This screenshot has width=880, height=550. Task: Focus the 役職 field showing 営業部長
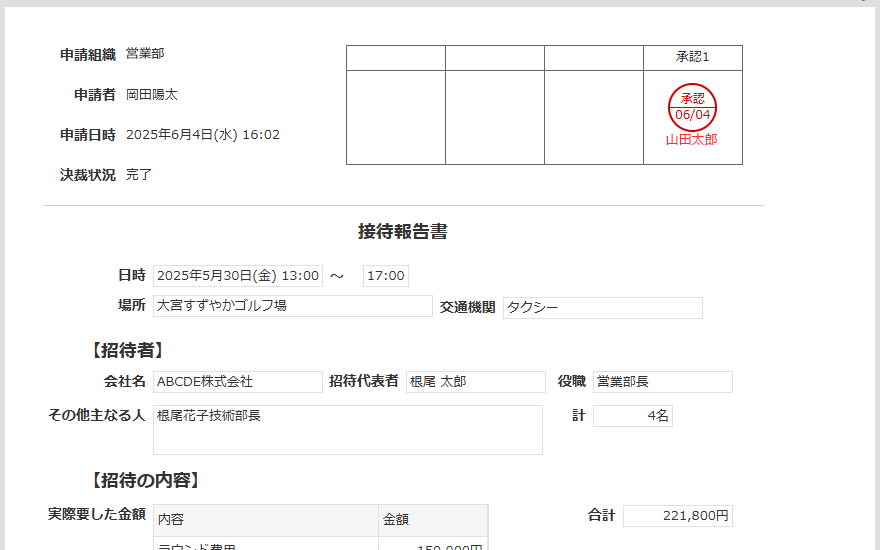[x=662, y=382]
